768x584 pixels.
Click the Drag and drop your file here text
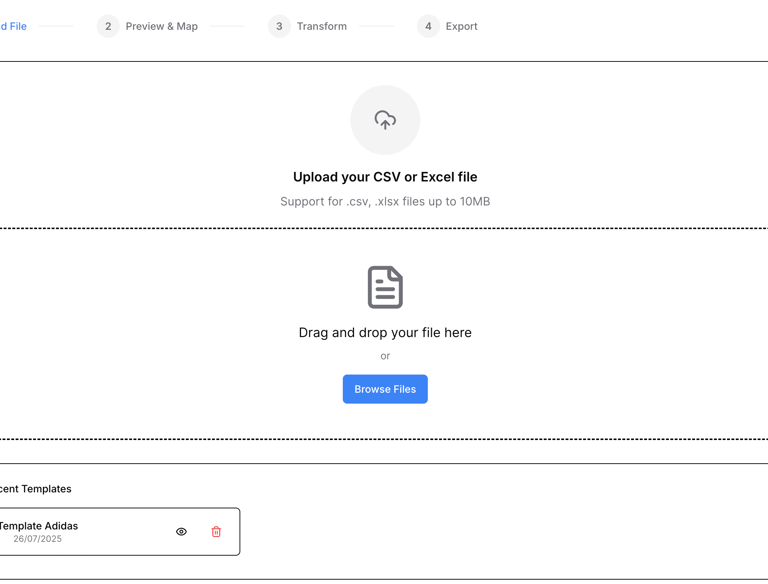coord(385,333)
